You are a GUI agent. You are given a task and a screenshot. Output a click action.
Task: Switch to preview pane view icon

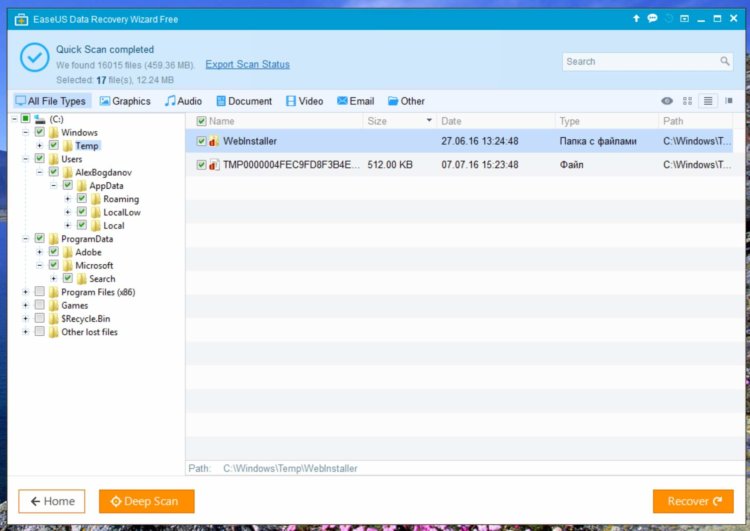[x=728, y=101]
